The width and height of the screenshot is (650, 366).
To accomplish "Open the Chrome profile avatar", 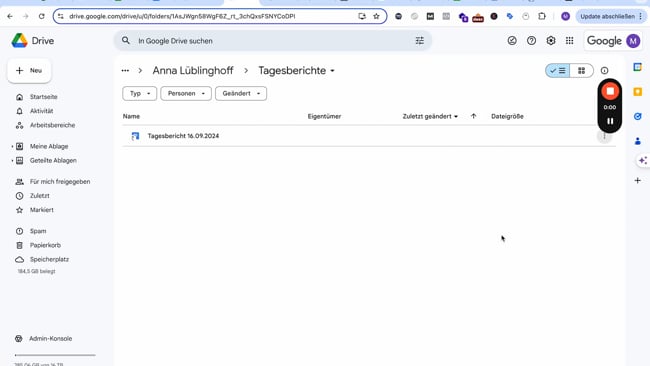I will (565, 16).
